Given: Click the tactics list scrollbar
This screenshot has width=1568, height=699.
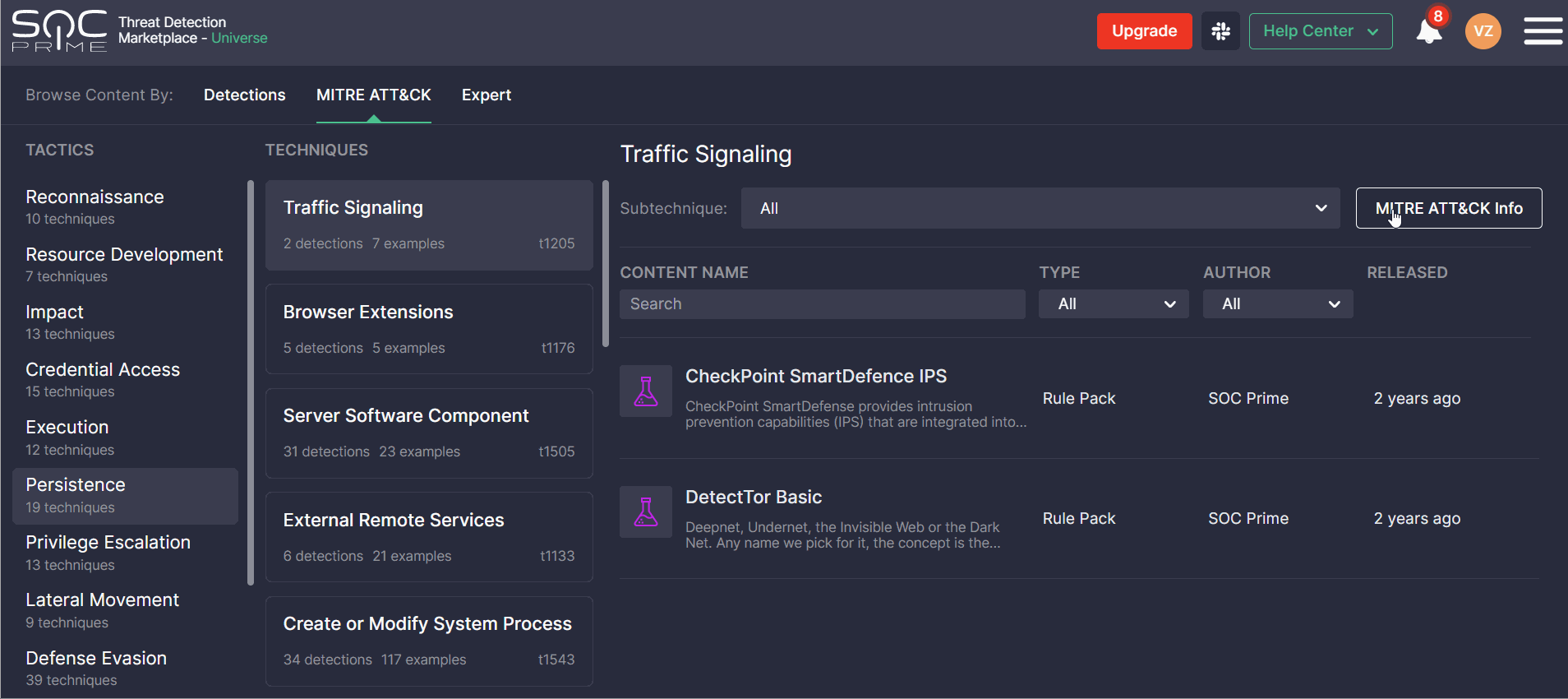Looking at the screenshot, I should tap(251, 382).
